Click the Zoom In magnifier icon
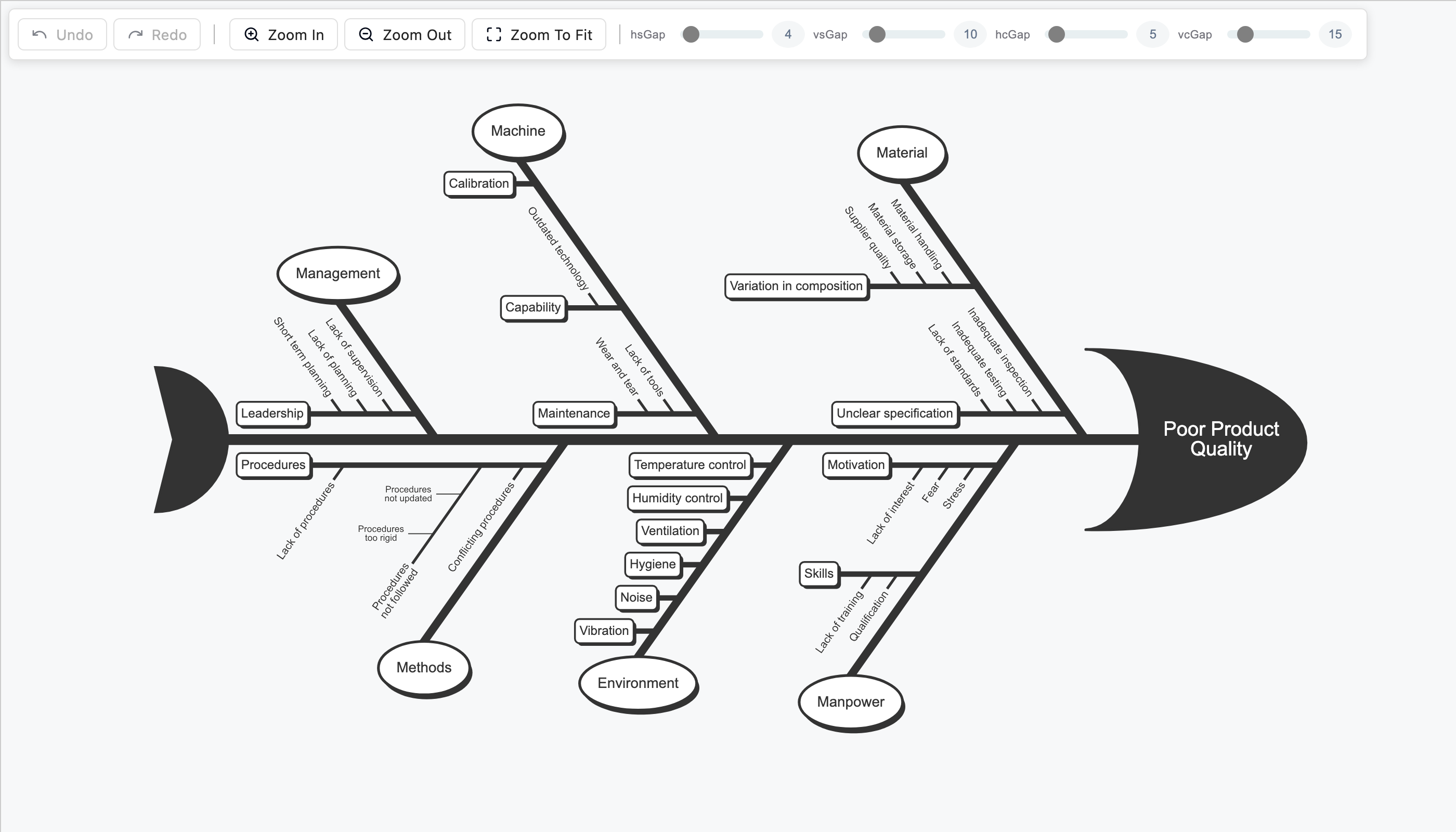This screenshot has height=832, width=1456. 252,34
